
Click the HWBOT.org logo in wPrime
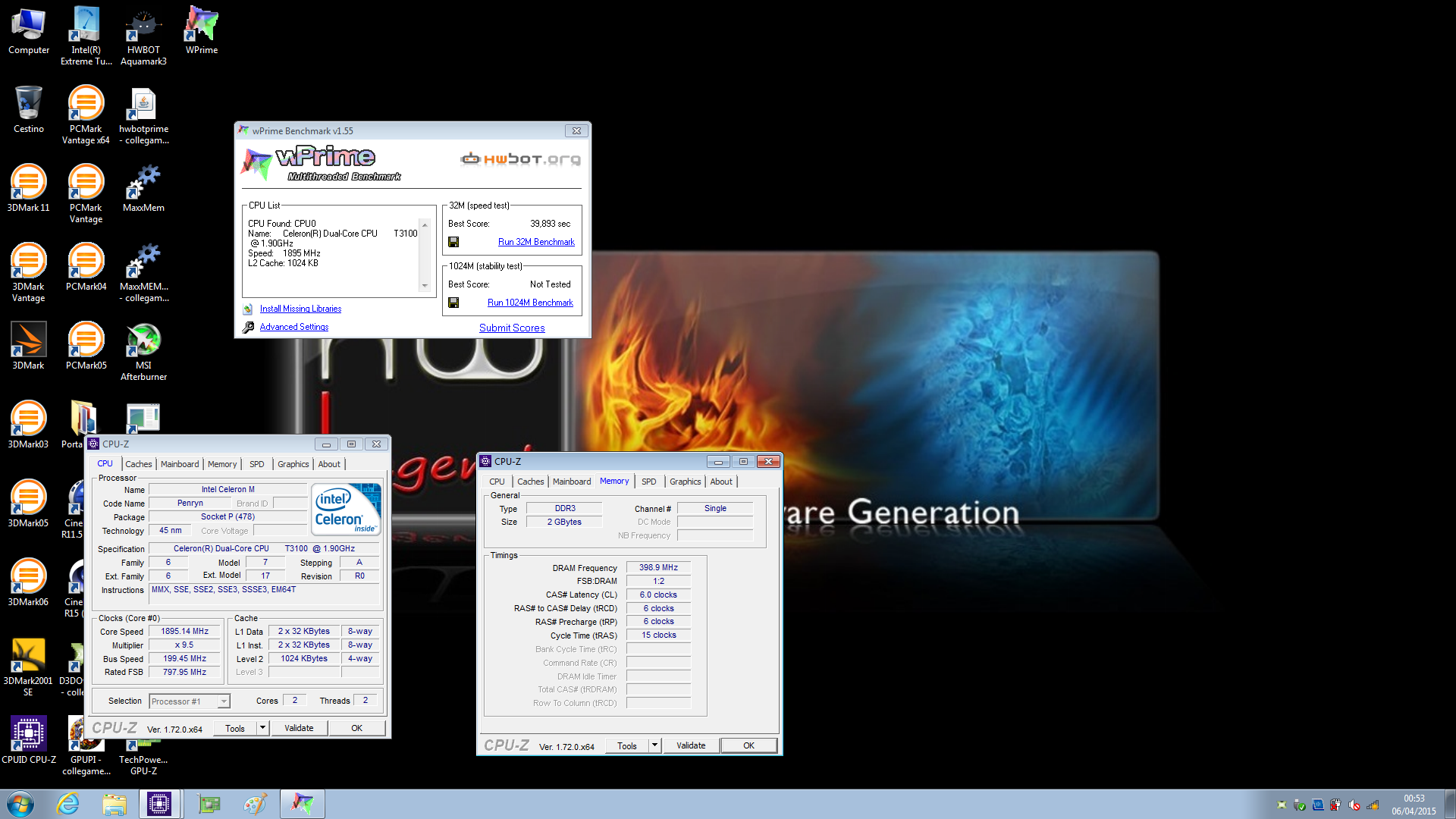521,158
